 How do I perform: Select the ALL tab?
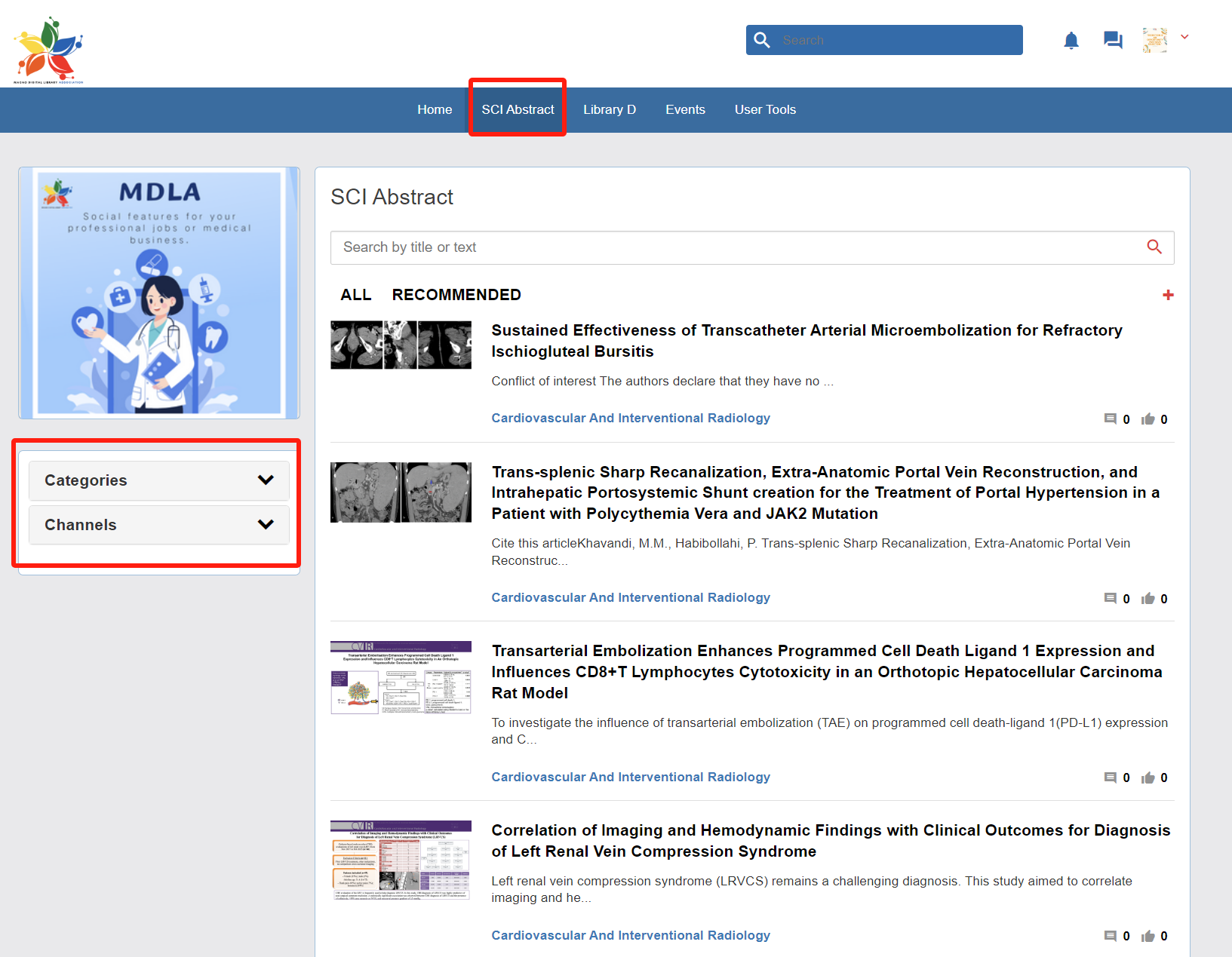click(355, 295)
